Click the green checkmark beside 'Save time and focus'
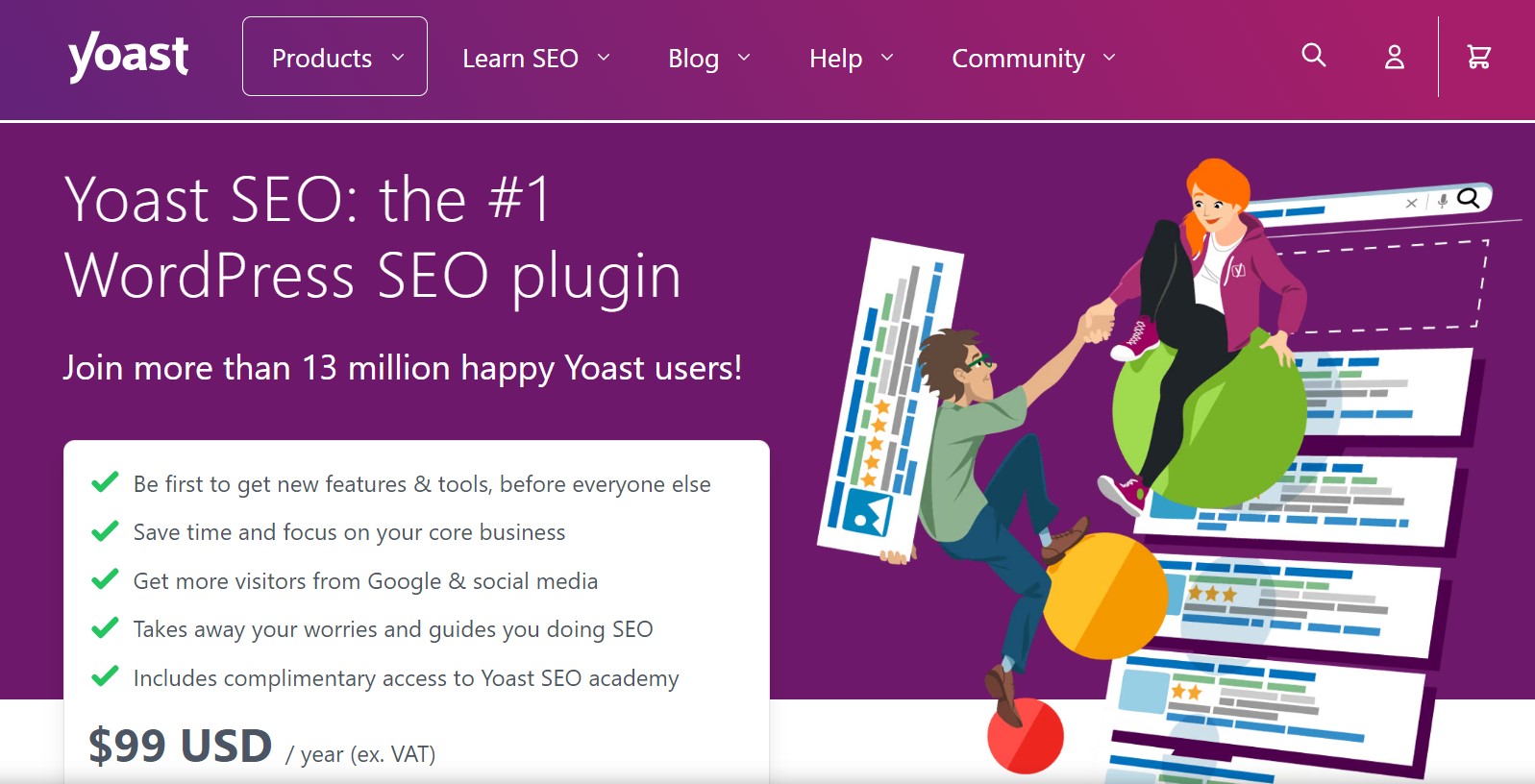The image size is (1535, 784). click(105, 531)
